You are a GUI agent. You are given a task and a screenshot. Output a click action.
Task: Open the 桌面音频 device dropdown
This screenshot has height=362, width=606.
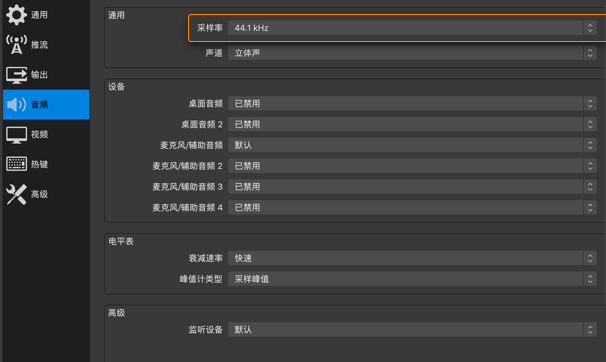point(412,104)
